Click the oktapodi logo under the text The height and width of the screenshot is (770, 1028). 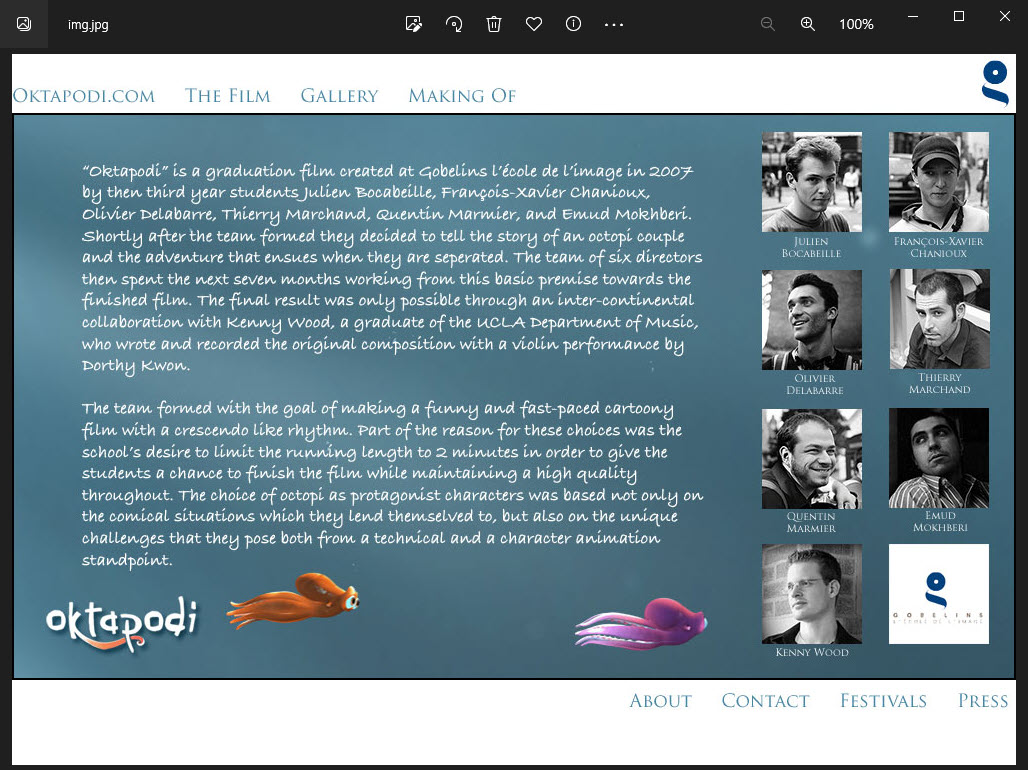(x=122, y=622)
